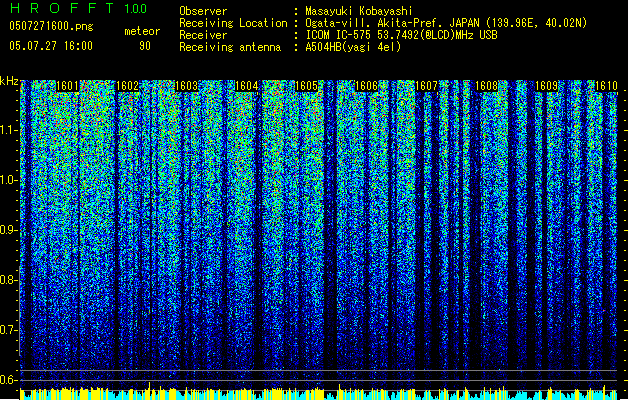Screen dimensions: 629x400
Task: Click the observer name Masayuki Kobayashi
Action: click(x=359, y=11)
